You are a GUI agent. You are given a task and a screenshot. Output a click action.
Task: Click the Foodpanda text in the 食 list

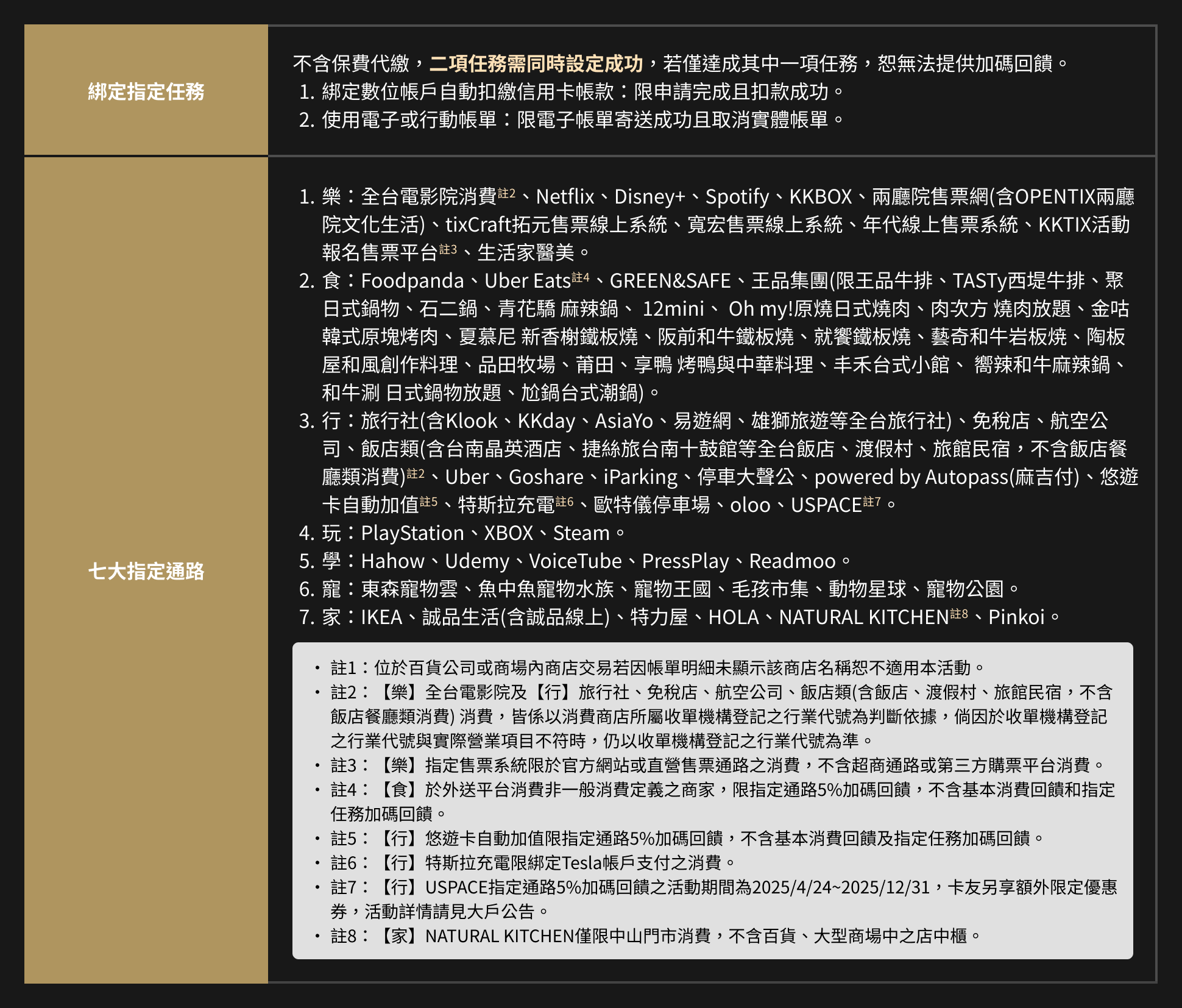coord(412,281)
